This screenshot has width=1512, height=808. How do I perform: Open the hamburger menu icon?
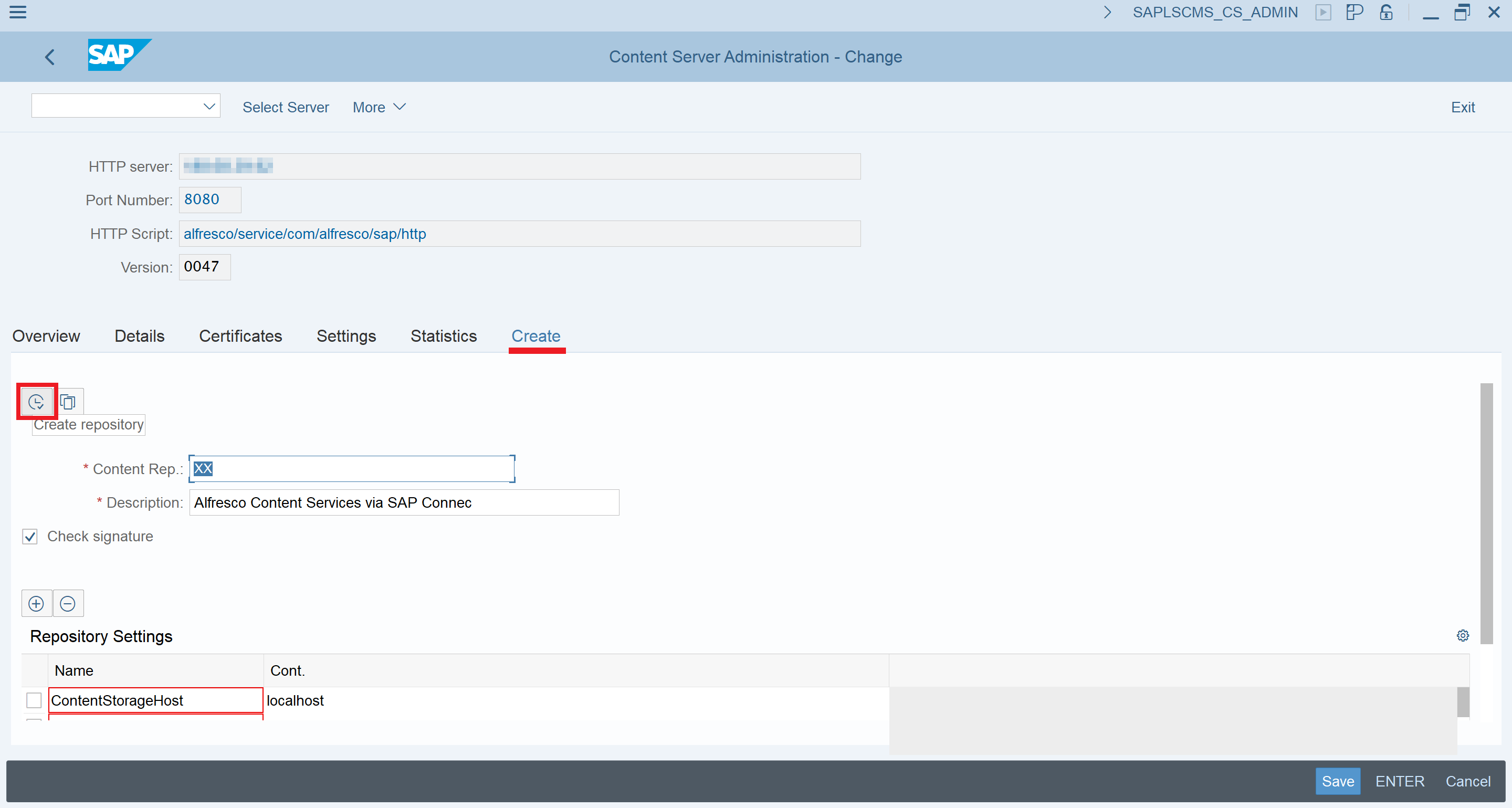[18, 12]
